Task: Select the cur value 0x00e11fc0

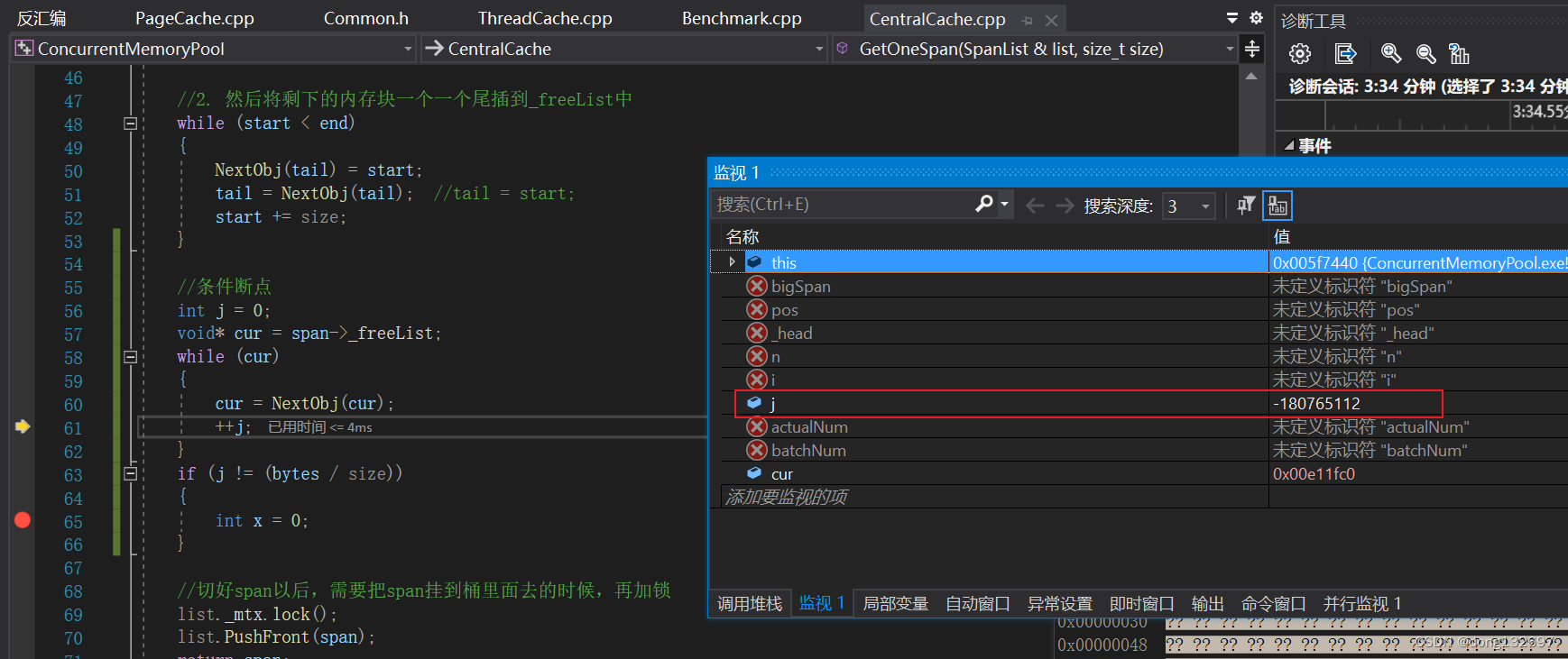Action: tap(1314, 473)
